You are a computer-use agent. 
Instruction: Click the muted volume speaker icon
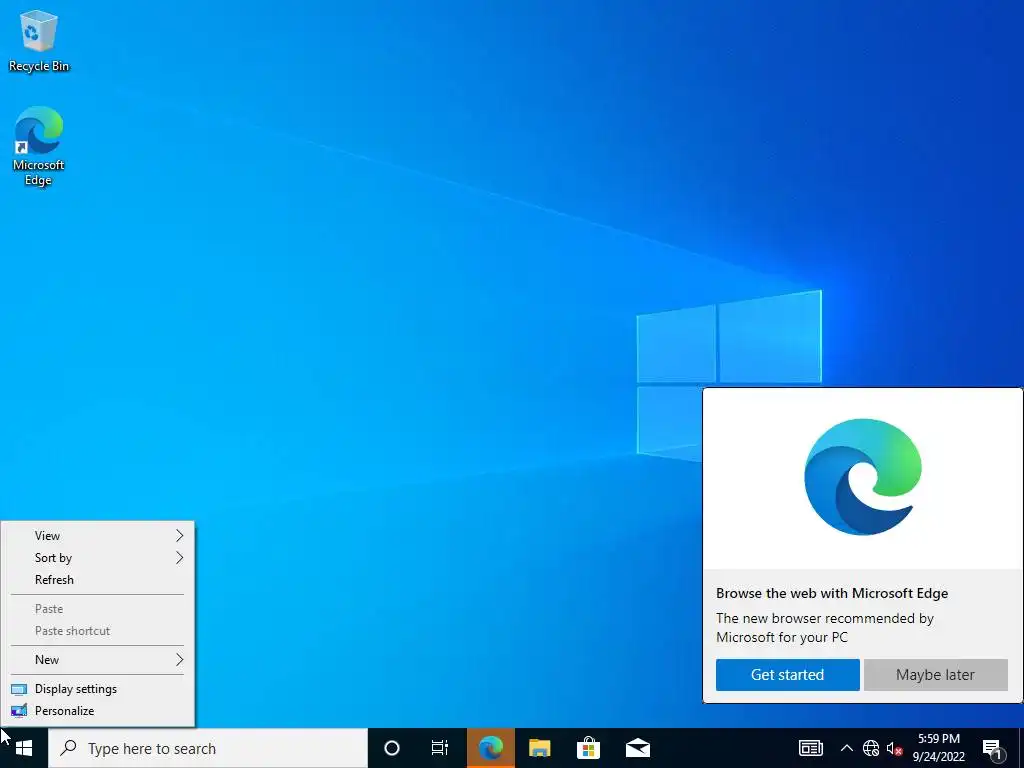point(894,748)
